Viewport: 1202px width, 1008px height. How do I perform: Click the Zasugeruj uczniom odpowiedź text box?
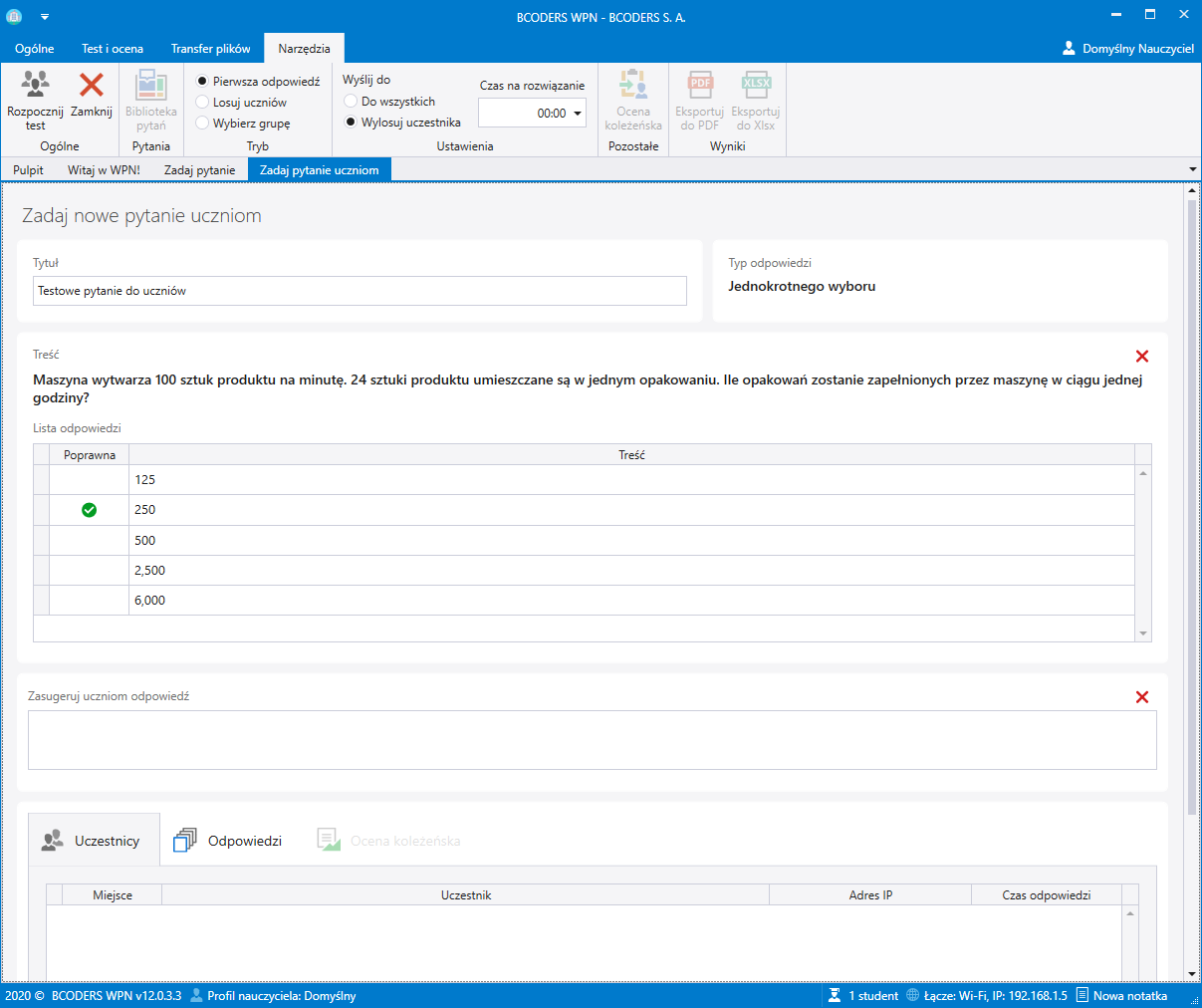pos(593,740)
